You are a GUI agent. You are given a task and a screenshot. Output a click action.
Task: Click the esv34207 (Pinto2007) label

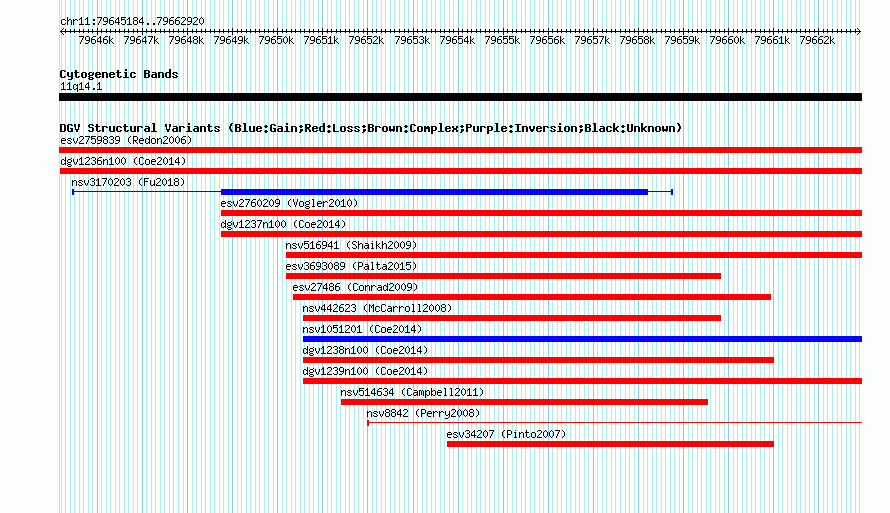pyautogui.click(x=506, y=434)
